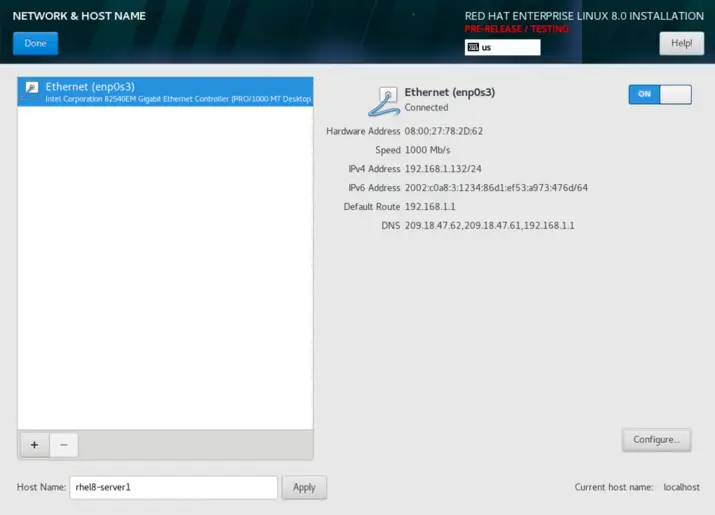Open the Configure... dialog for enp0s3
Screen dimensions: 715x515
click(655, 439)
